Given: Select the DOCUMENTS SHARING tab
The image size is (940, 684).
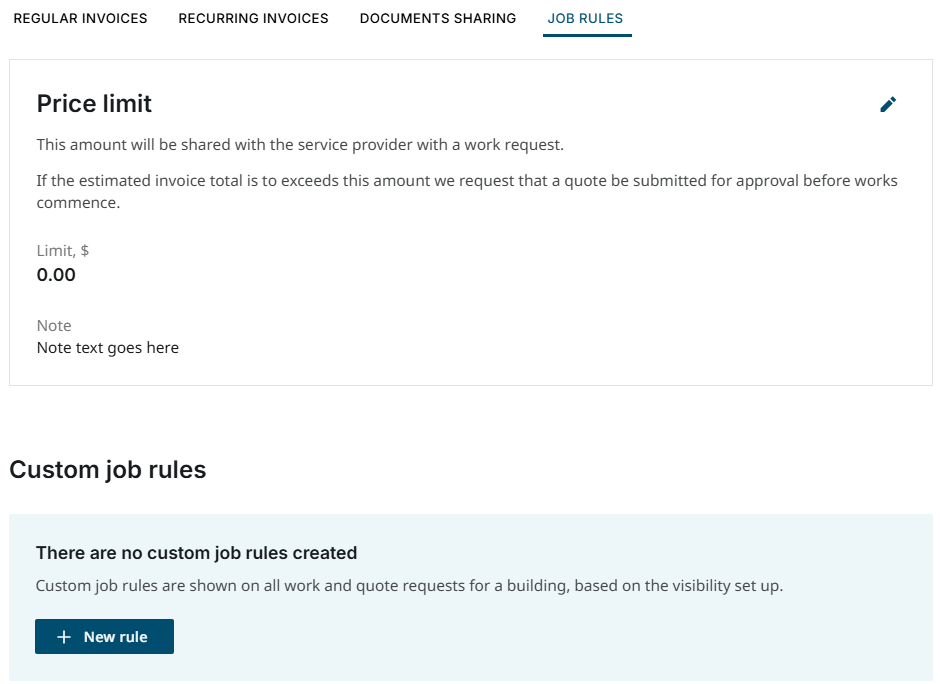Looking at the screenshot, I should (437, 18).
